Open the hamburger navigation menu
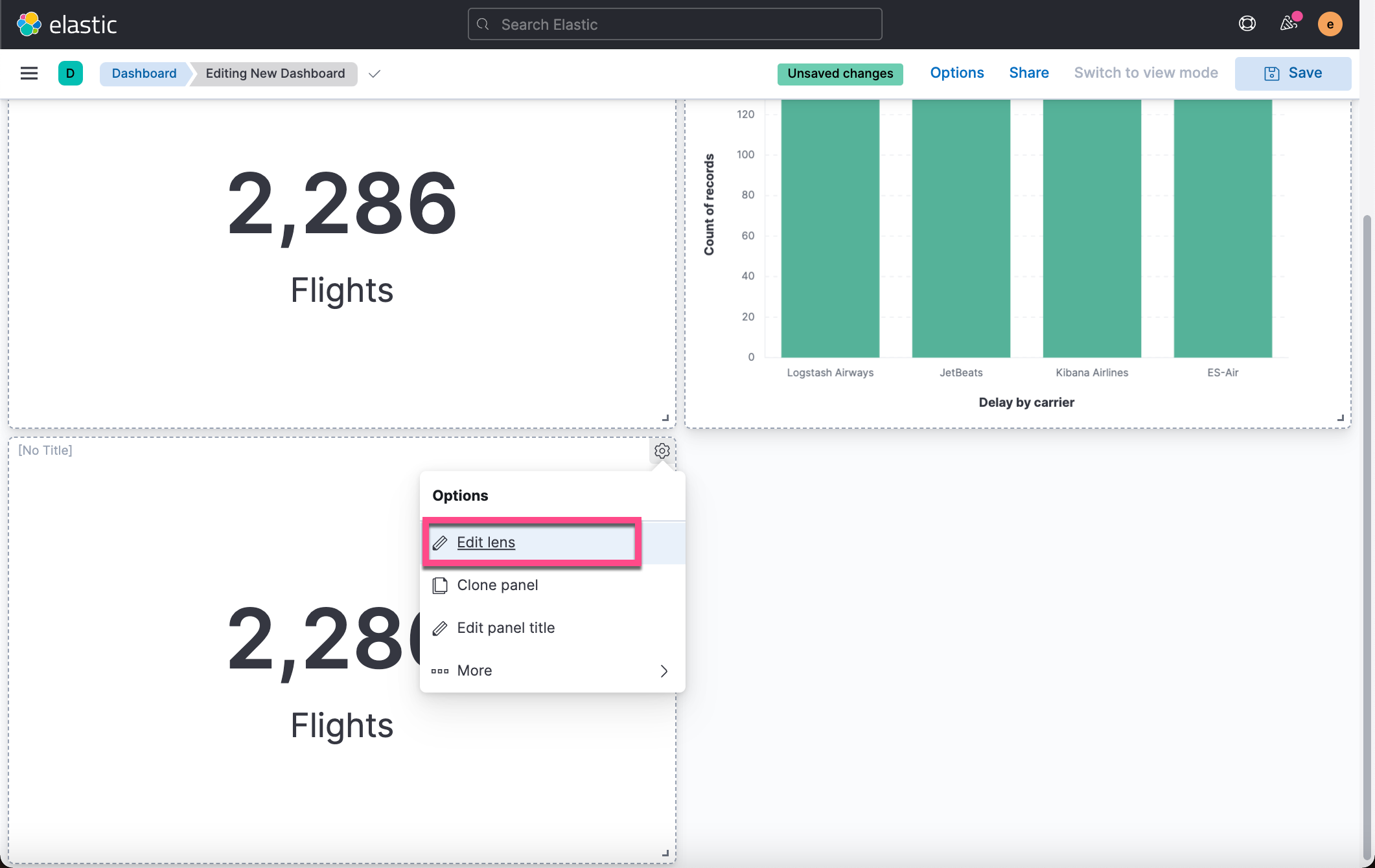Screen dimensions: 1375x868 click(29, 73)
